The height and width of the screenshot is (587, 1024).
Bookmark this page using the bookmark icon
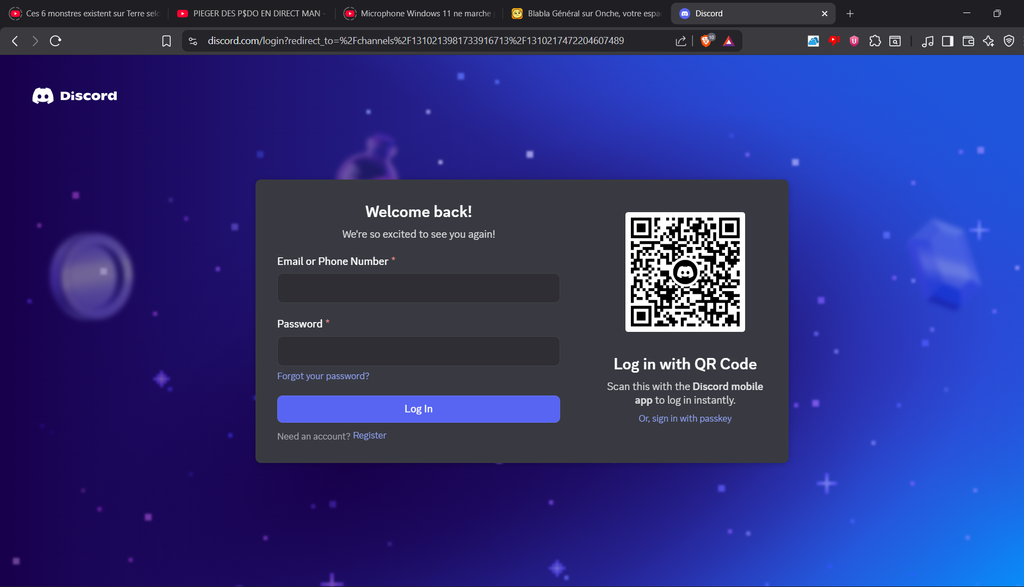click(x=166, y=41)
